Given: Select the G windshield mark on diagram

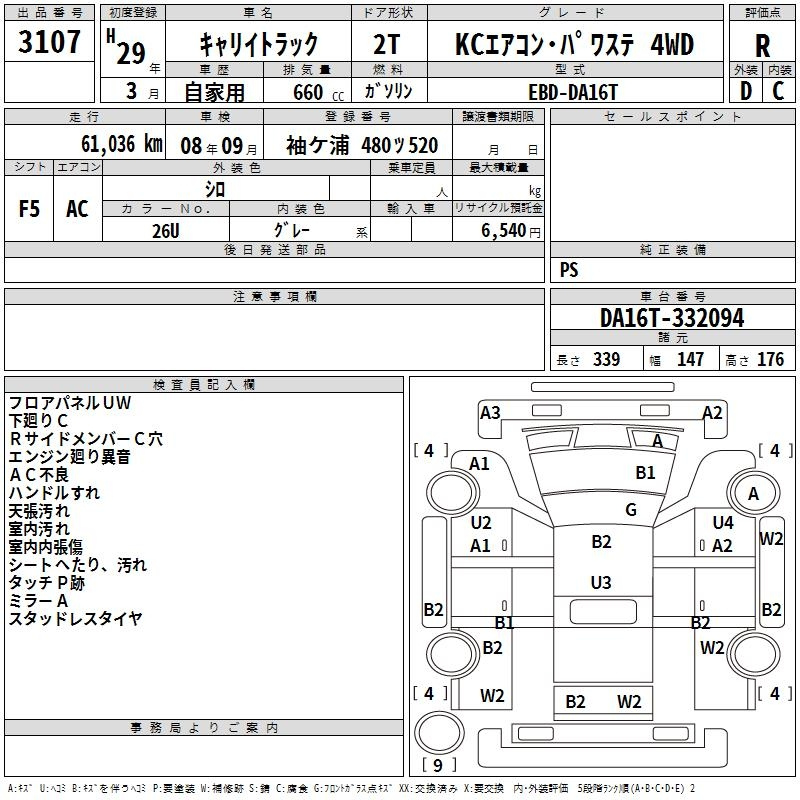Looking at the screenshot, I should [630, 510].
